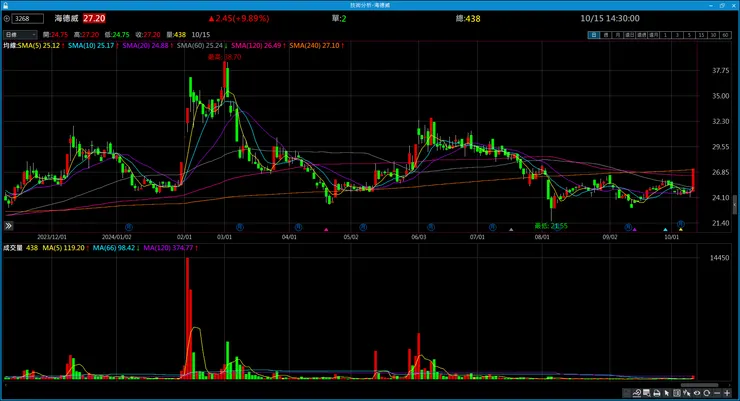Click the minus zoom-out icon

pos(717,393)
